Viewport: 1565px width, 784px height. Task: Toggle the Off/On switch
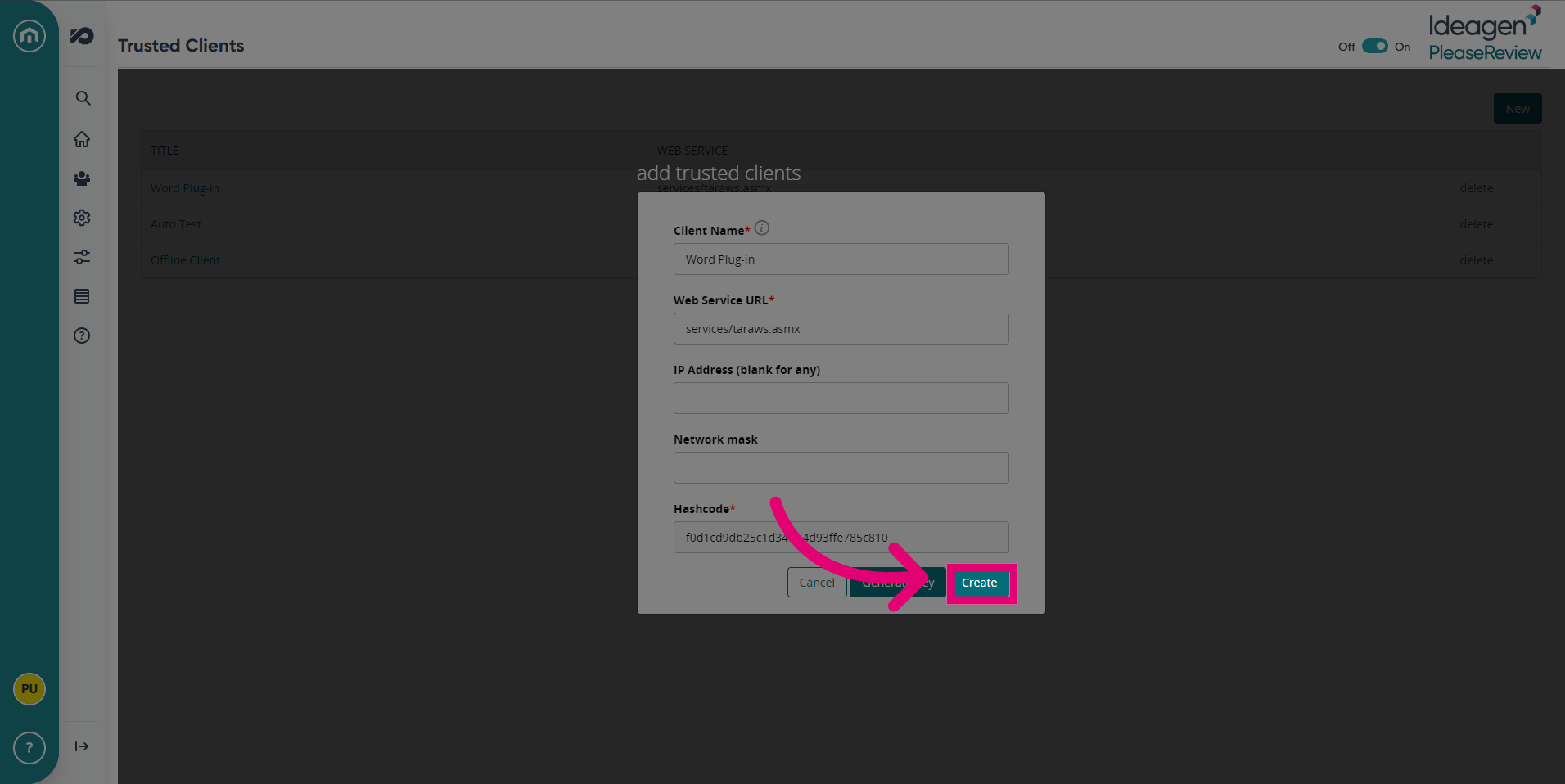(x=1375, y=46)
